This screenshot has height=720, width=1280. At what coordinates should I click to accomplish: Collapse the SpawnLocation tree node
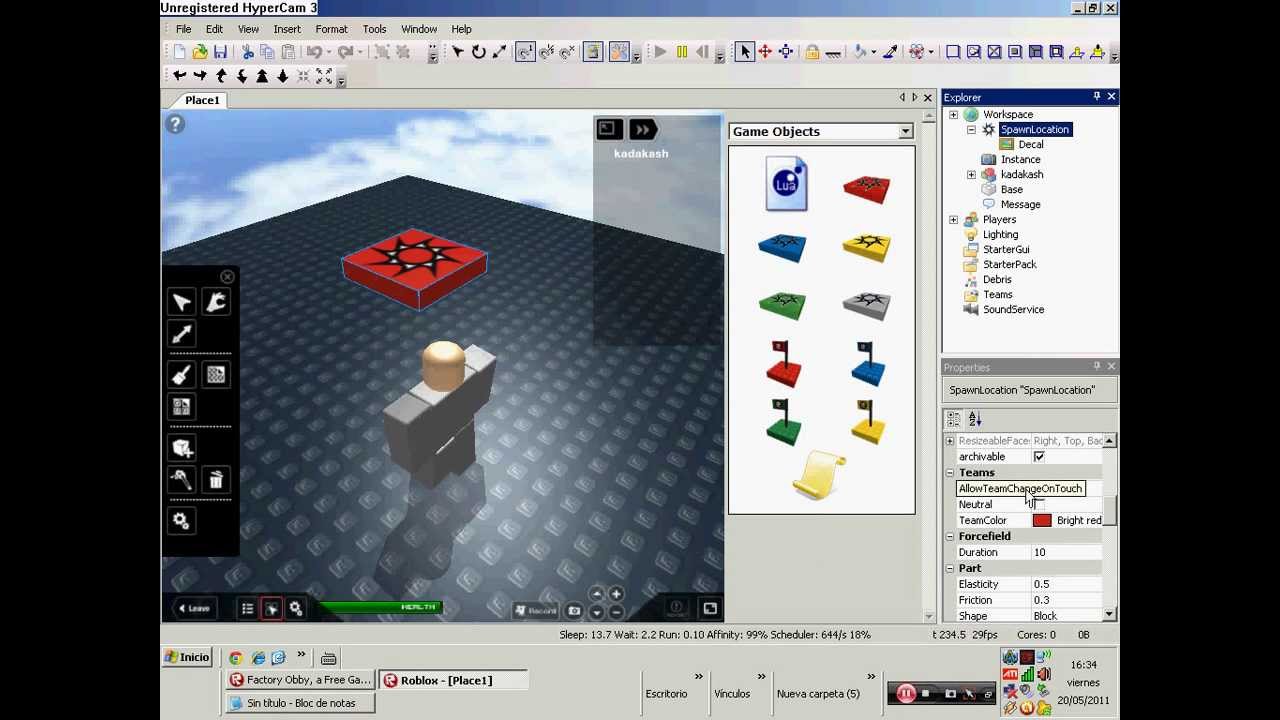point(971,130)
